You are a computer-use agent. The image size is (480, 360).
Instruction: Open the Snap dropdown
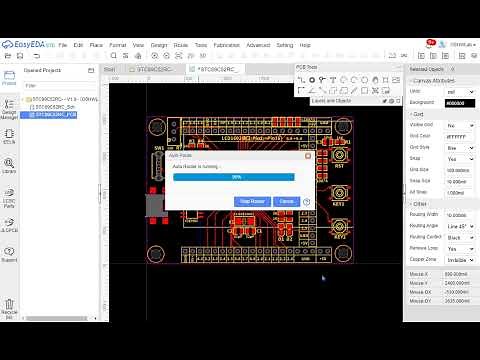(460, 159)
